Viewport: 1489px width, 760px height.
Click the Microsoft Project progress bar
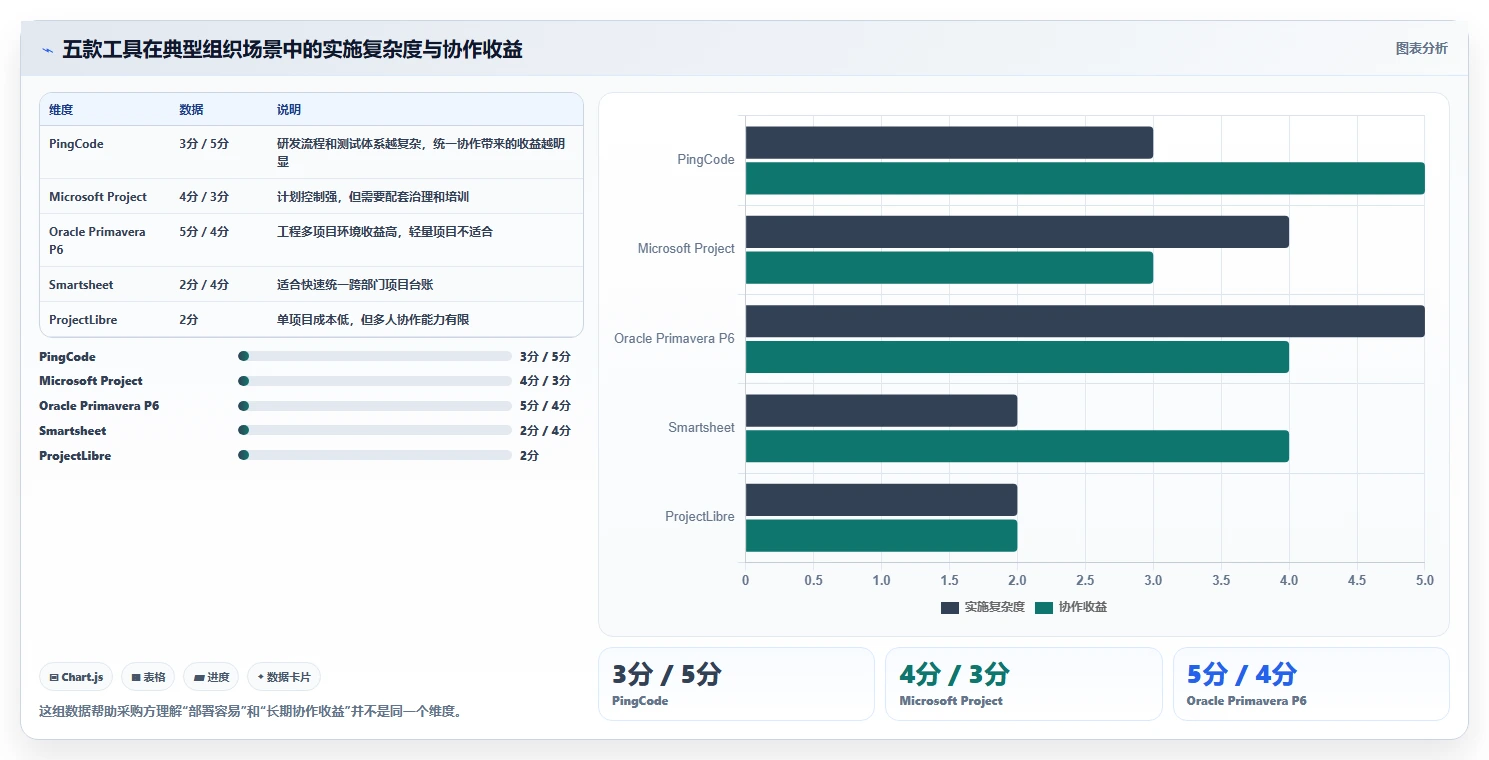point(375,381)
